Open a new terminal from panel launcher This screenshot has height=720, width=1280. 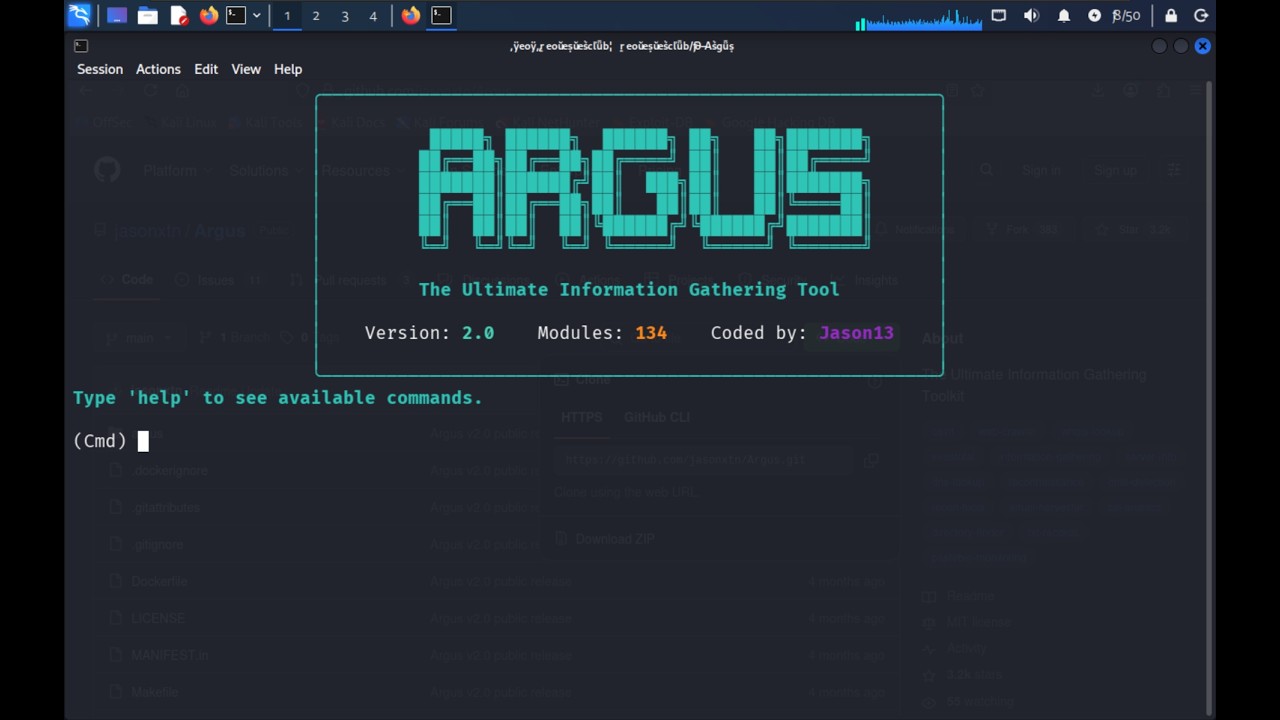(x=236, y=15)
